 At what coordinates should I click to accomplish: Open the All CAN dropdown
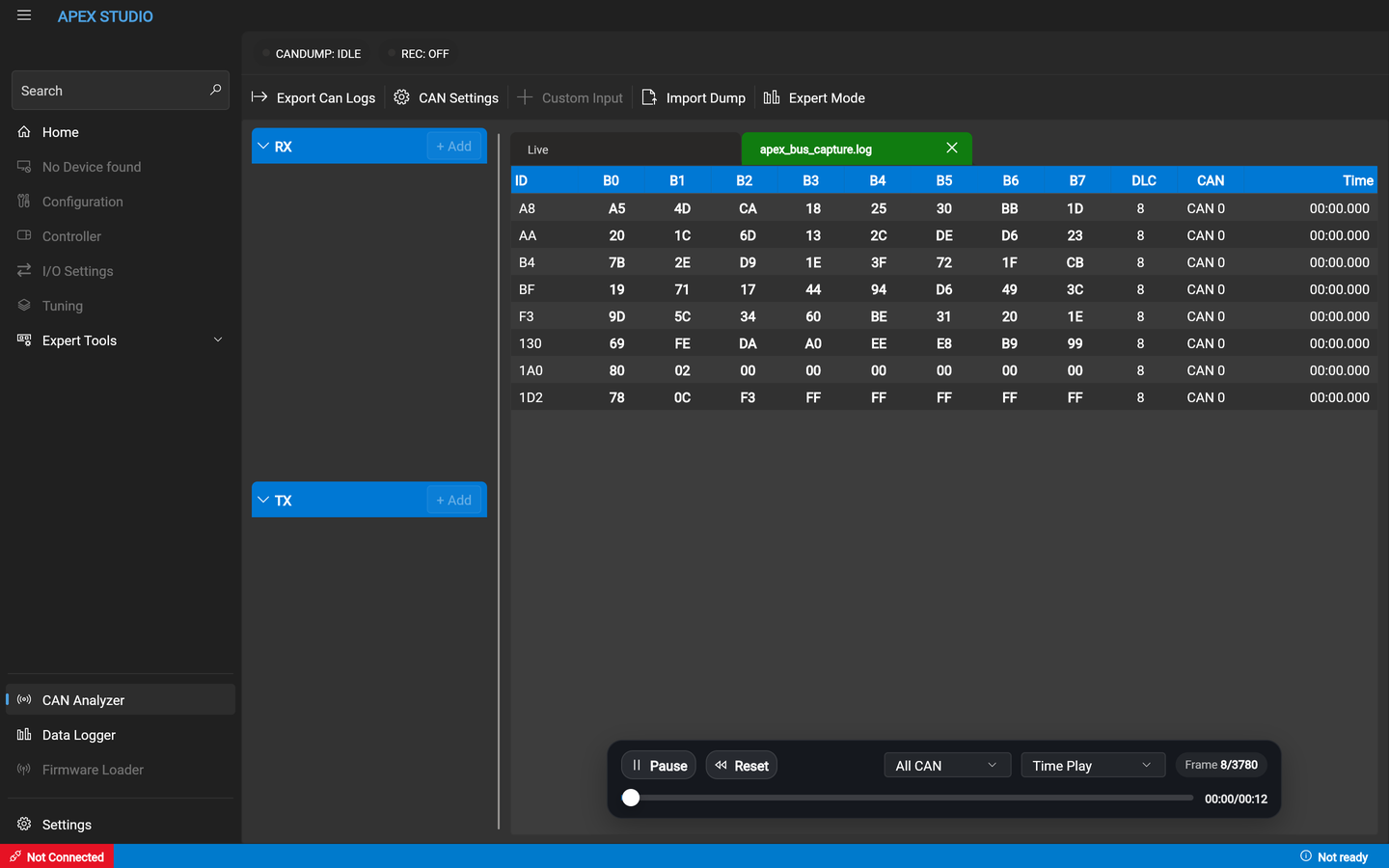click(x=947, y=765)
